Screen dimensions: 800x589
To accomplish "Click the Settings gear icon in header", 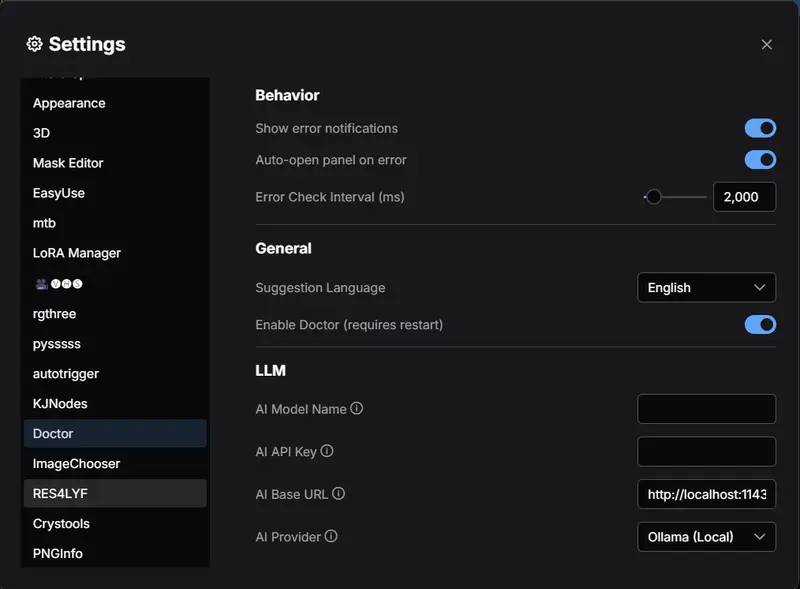I will pyautogui.click(x=34, y=44).
